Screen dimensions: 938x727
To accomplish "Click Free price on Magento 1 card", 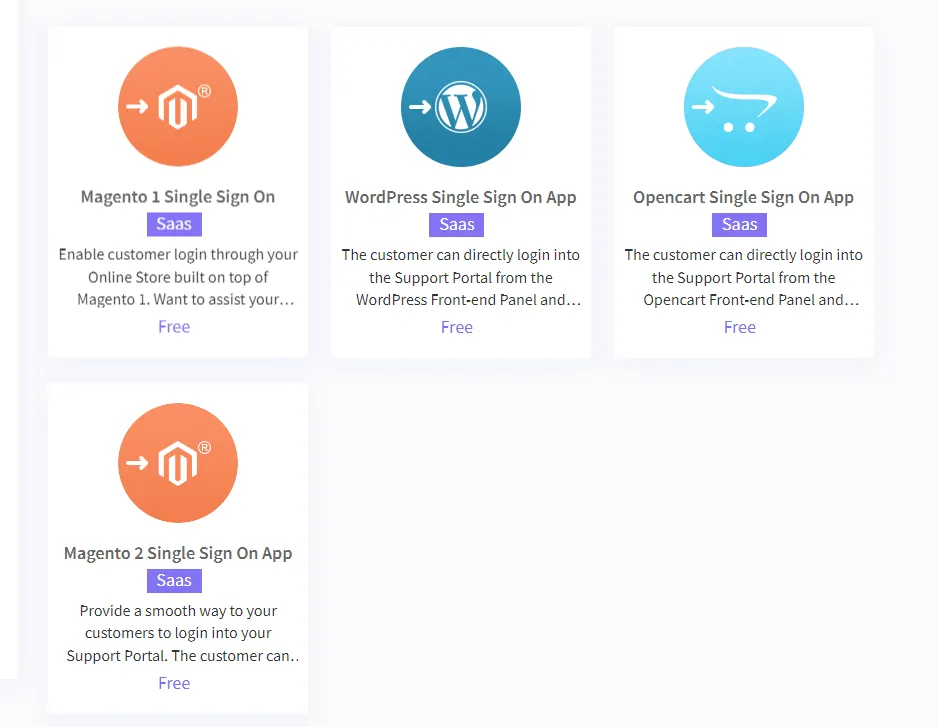I will coord(174,327).
